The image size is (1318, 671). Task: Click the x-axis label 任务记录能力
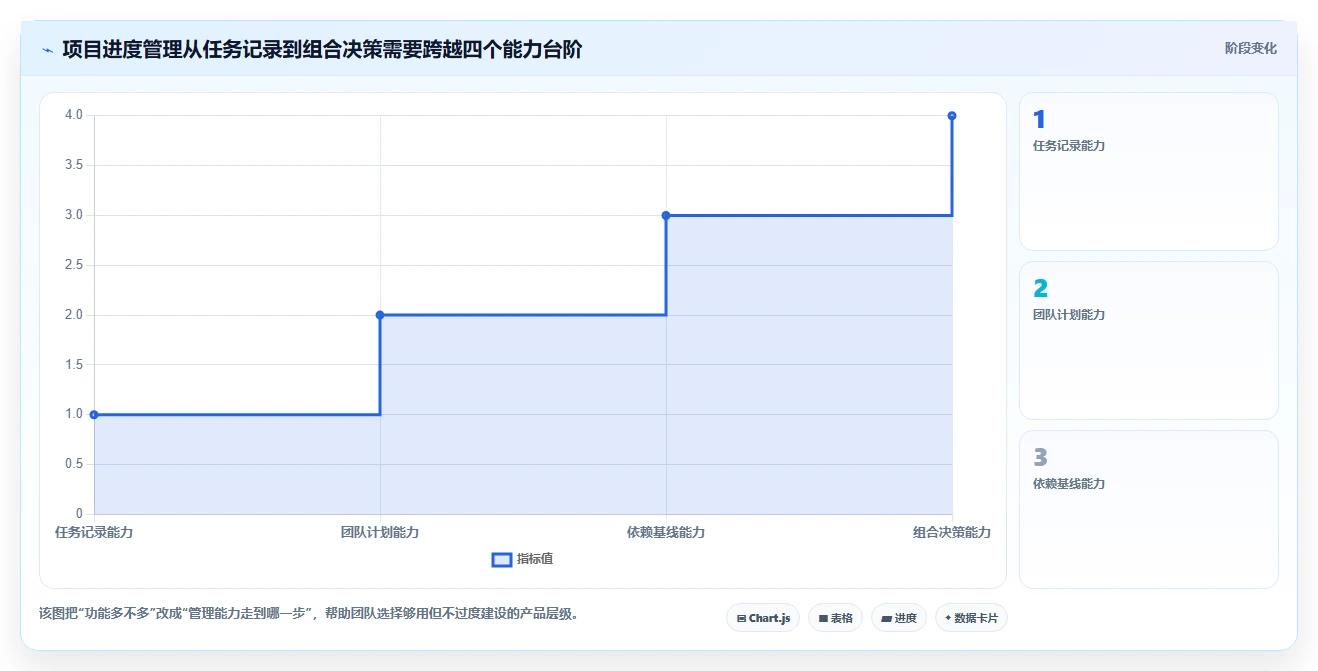tap(94, 532)
